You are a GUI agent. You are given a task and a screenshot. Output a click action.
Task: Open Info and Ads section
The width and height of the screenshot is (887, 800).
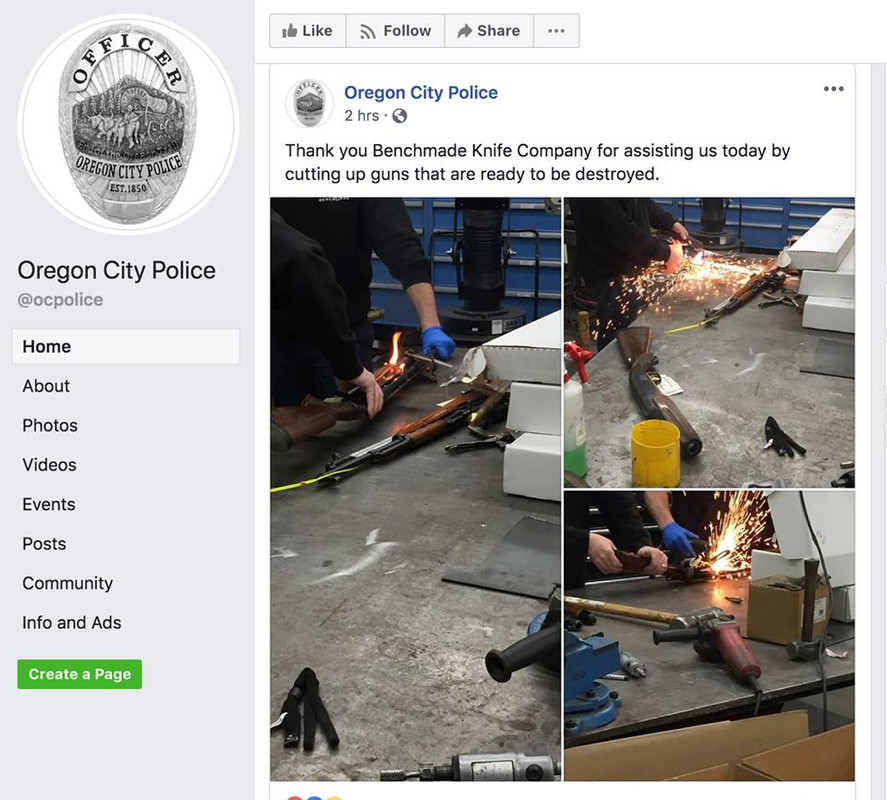(72, 623)
